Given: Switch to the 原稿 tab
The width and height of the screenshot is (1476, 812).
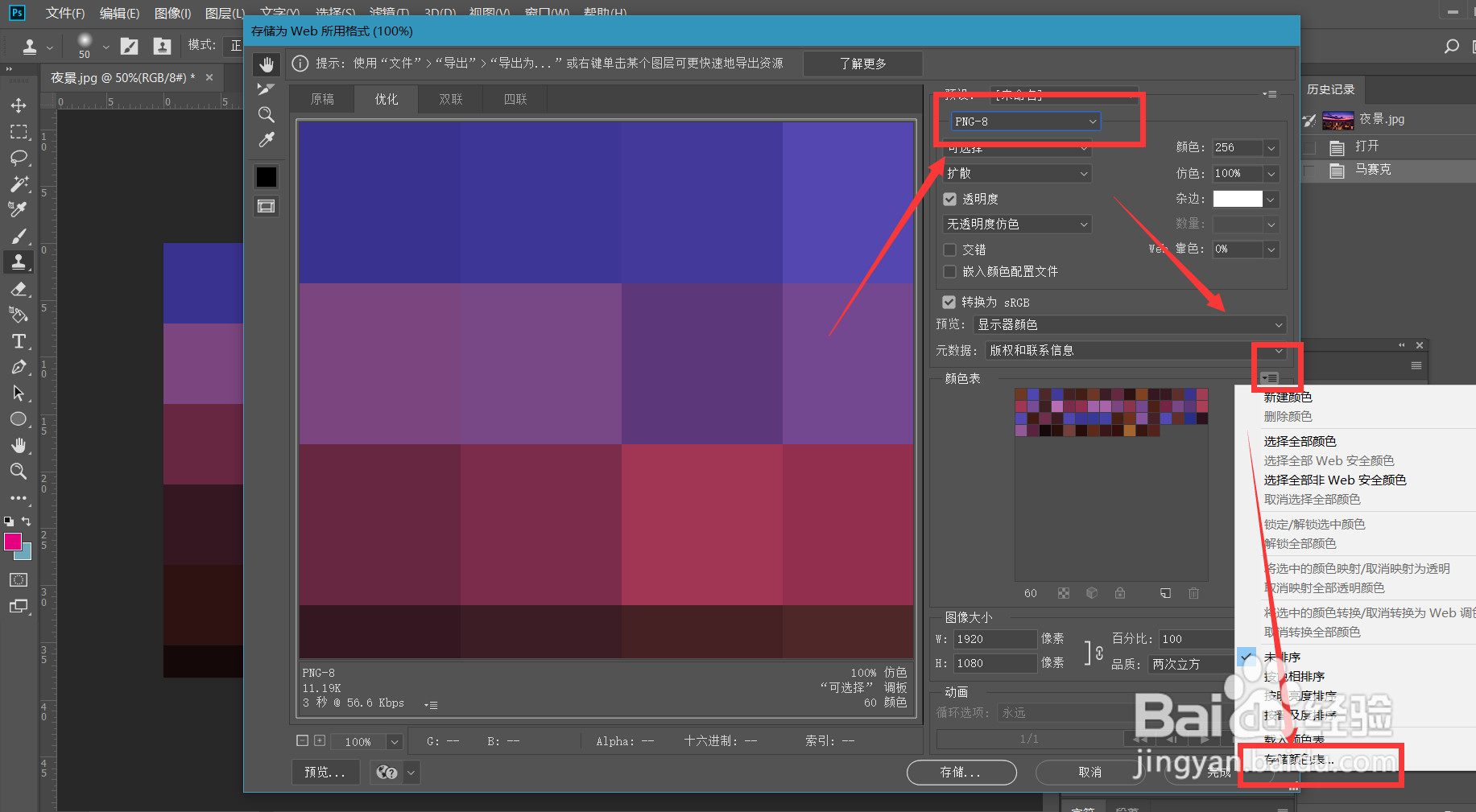Looking at the screenshot, I should coord(322,99).
